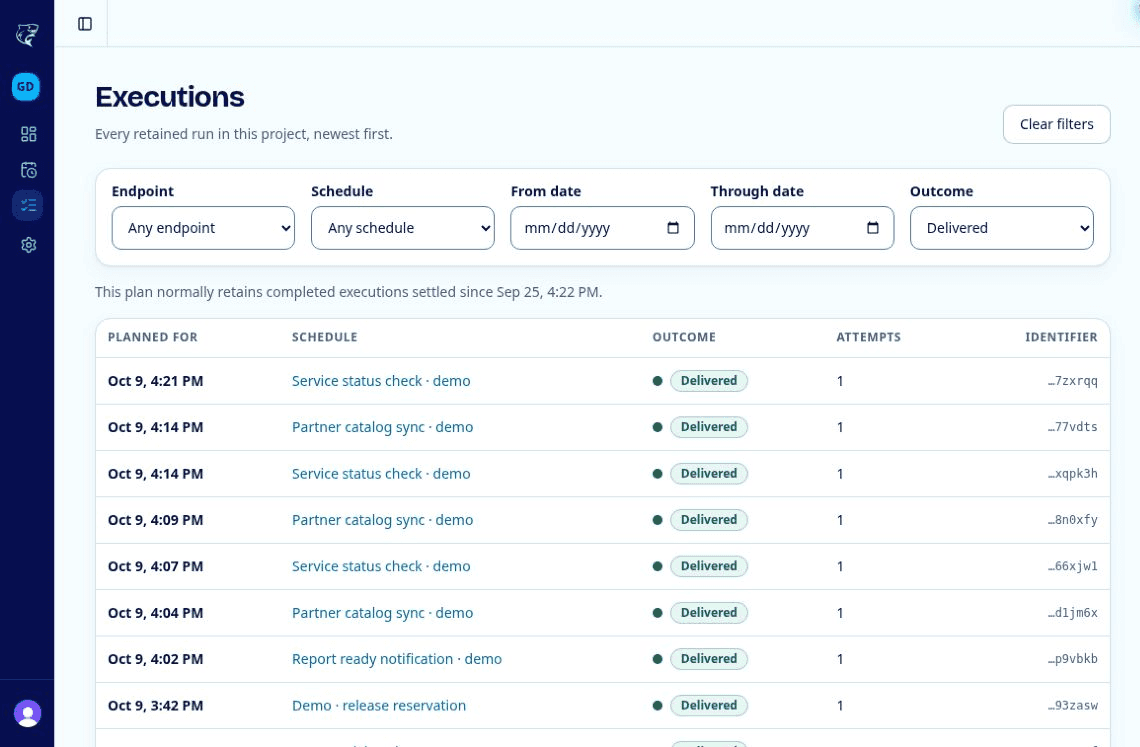Viewport: 1140px width, 747px height.
Task: Open the From date calendar picker icon
Action: click(673, 228)
